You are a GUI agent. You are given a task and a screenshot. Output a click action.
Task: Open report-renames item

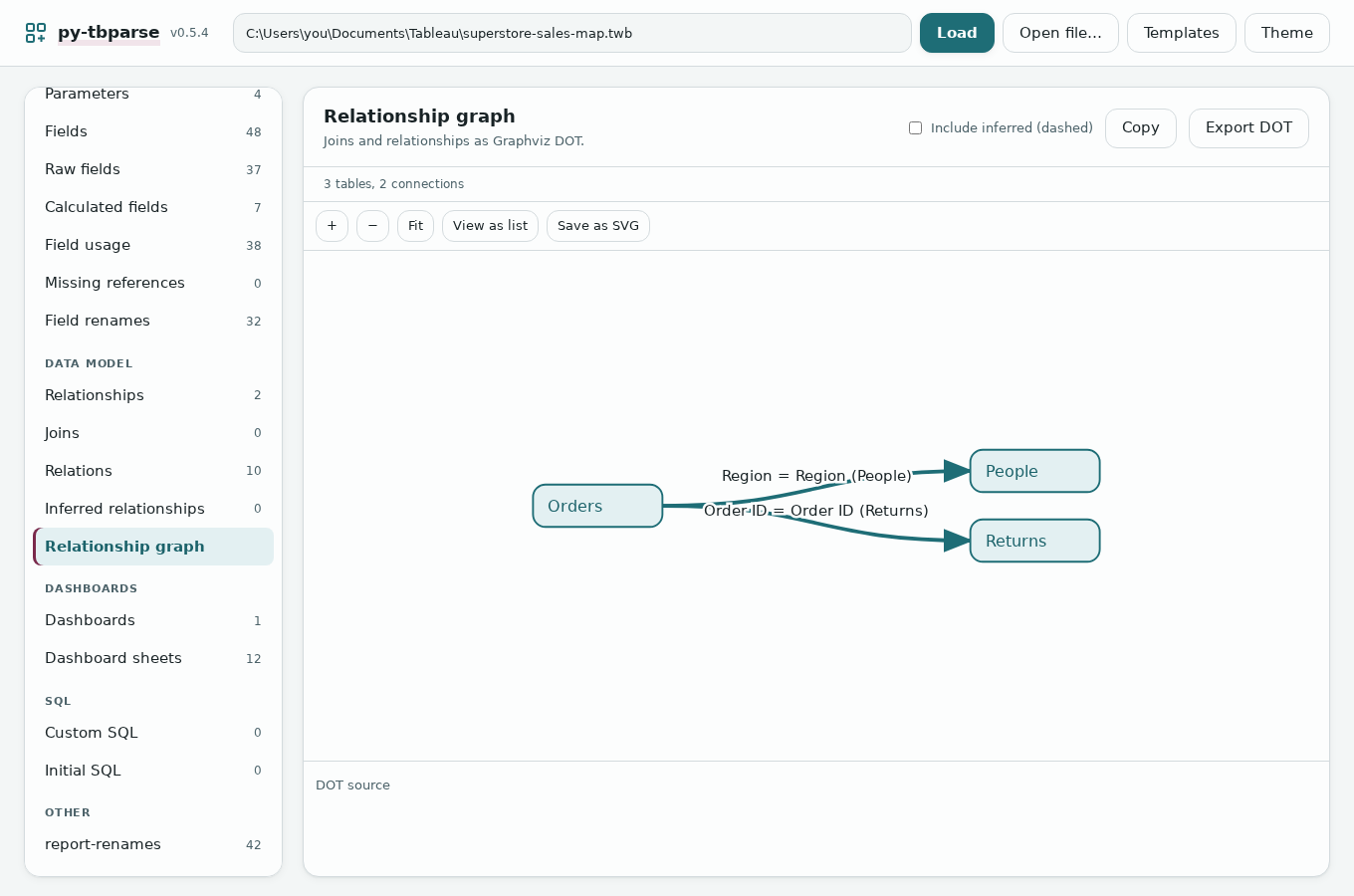coord(153,844)
